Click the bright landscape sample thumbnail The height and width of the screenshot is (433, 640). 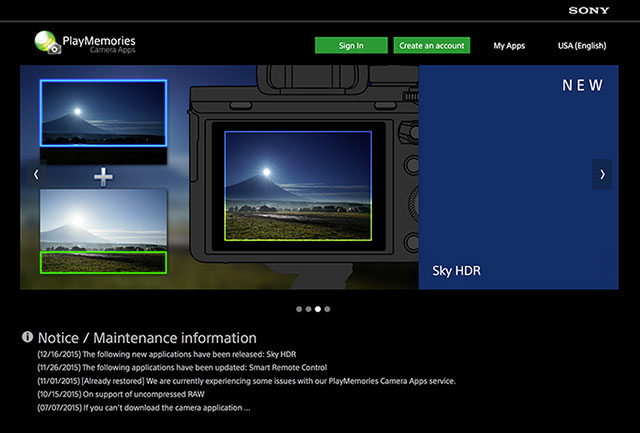[x=103, y=231]
